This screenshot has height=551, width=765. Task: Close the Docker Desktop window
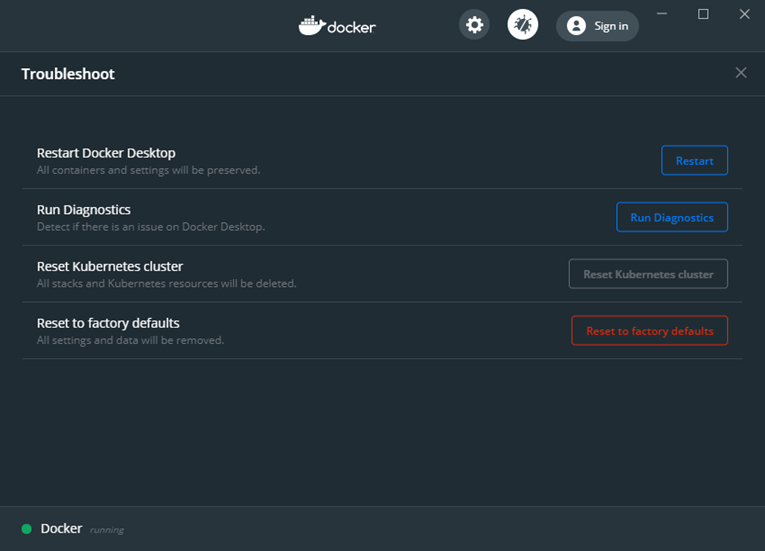coord(745,14)
